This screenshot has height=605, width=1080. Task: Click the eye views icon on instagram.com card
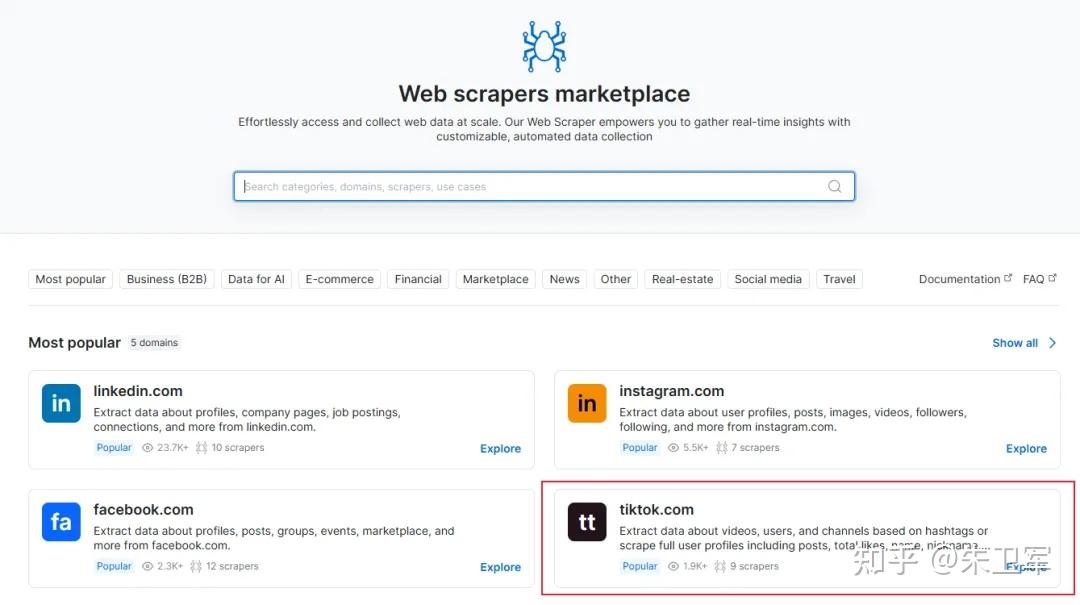coord(674,447)
